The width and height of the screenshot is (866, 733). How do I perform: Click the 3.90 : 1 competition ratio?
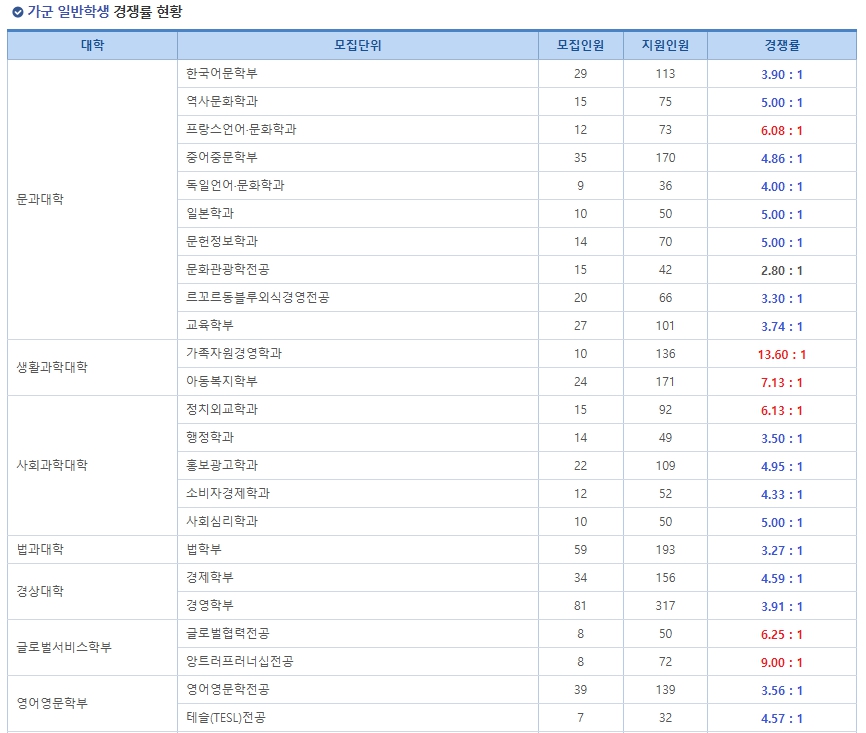pos(782,75)
